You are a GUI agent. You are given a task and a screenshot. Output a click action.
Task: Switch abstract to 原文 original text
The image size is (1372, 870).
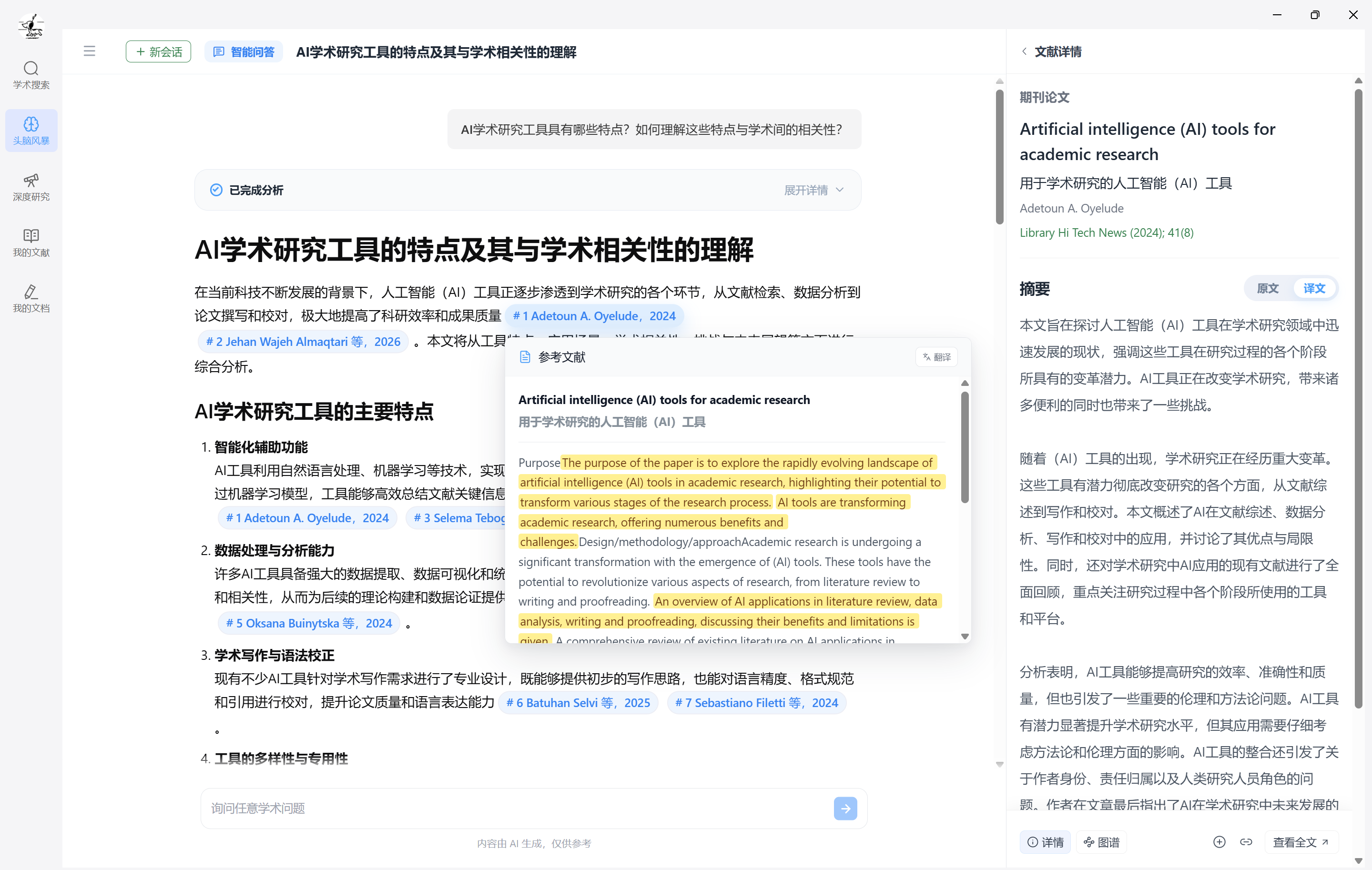pyautogui.click(x=1267, y=288)
